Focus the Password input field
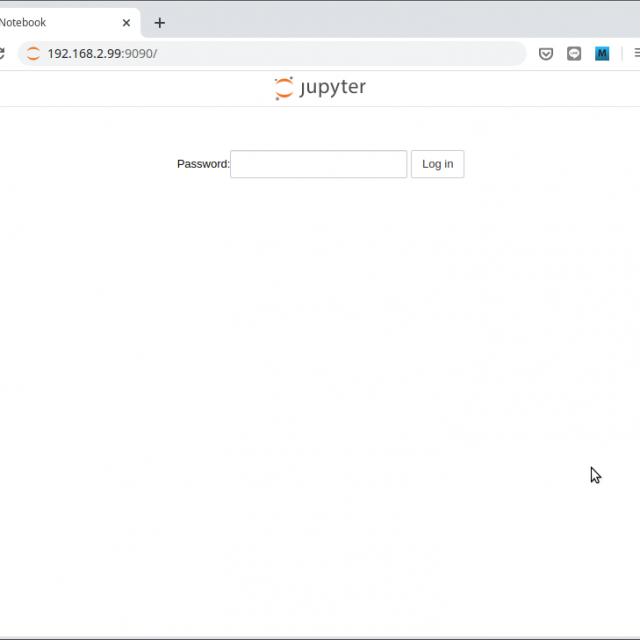Screen dimensions: 640x640 [x=318, y=164]
